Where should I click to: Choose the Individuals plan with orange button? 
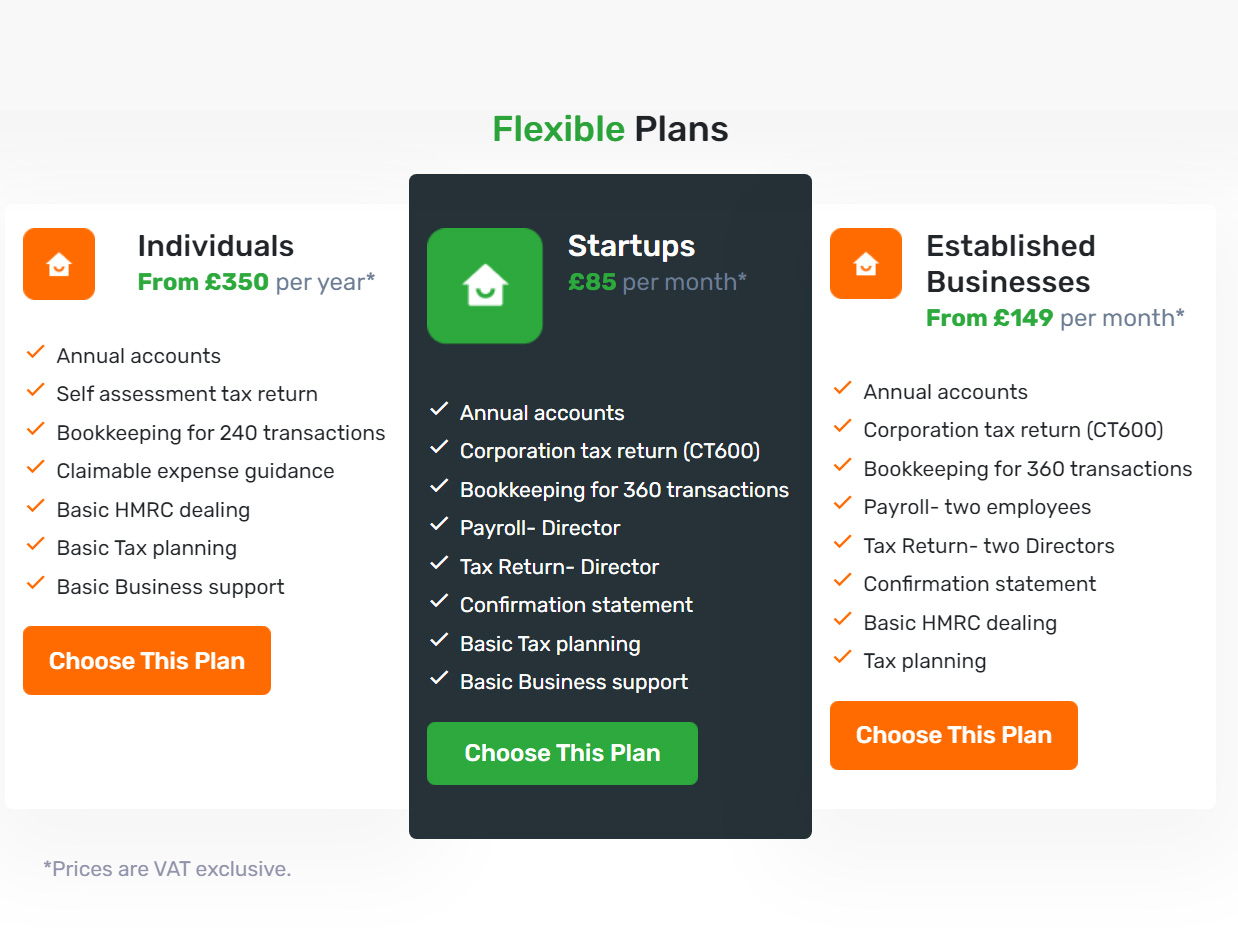point(147,660)
